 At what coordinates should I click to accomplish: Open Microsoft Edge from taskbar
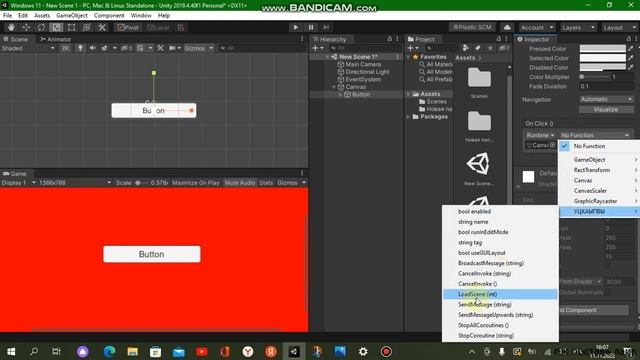click(109, 351)
